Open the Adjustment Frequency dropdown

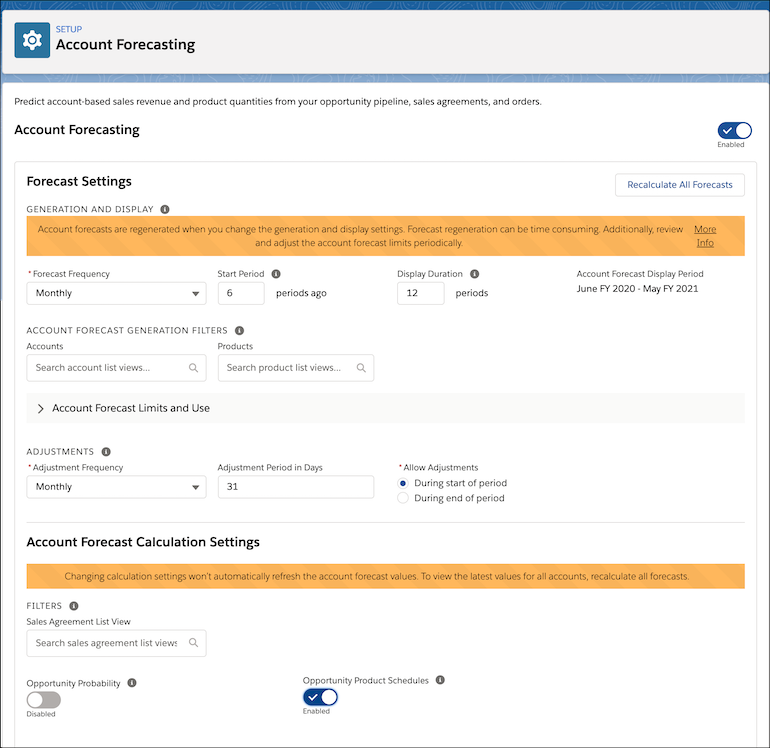click(116, 487)
